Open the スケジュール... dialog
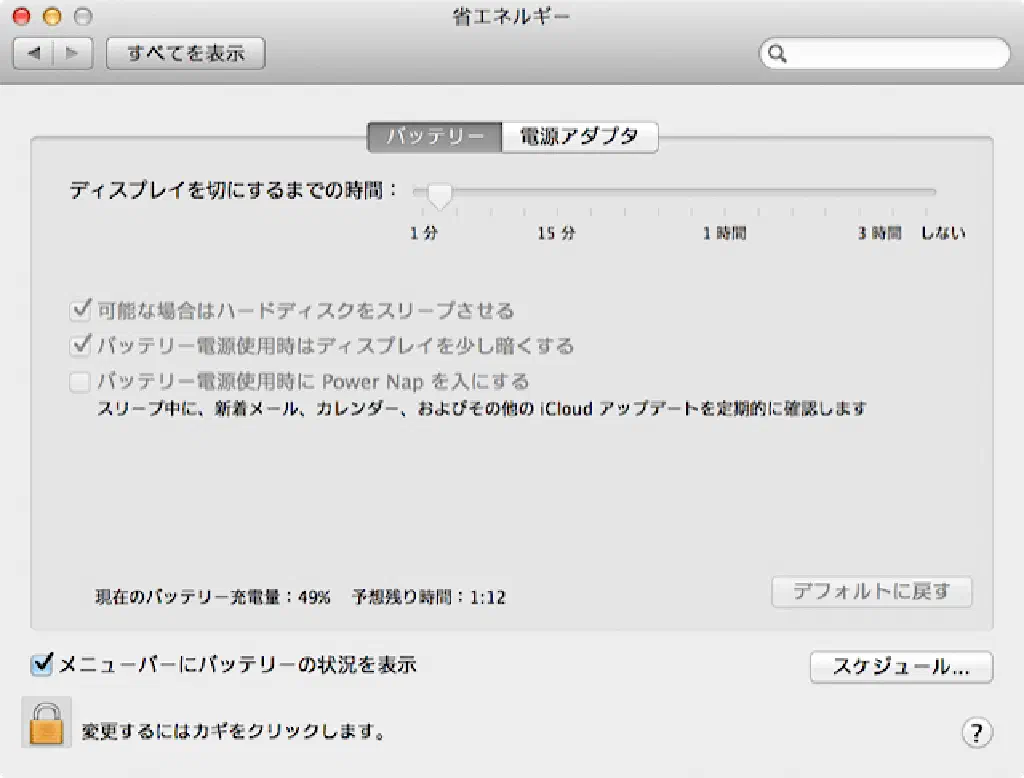Image resolution: width=1024 pixels, height=778 pixels. [x=900, y=667]
